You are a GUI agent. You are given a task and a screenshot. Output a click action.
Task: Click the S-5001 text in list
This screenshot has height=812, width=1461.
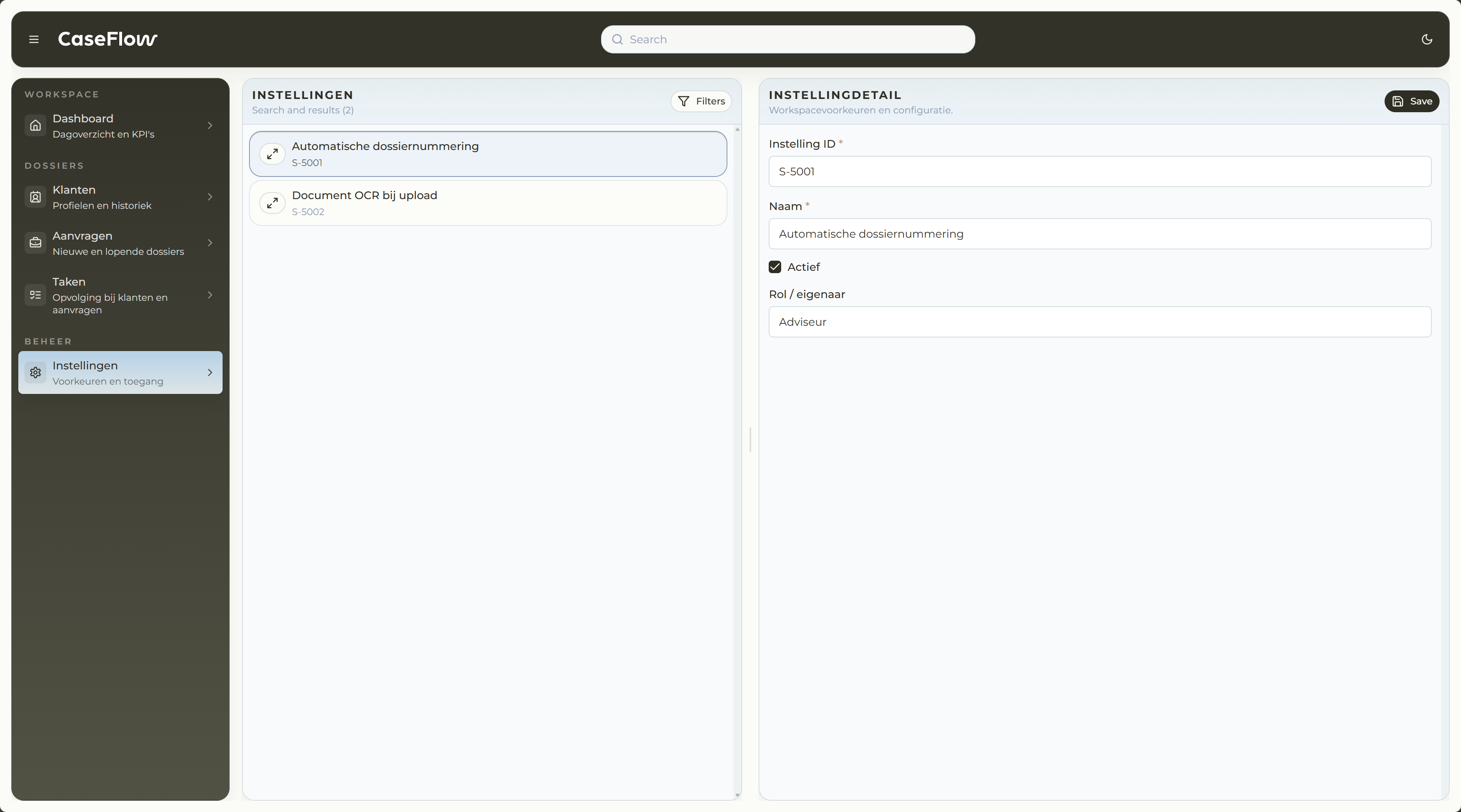pyautogui.click(x=307, y=163)
